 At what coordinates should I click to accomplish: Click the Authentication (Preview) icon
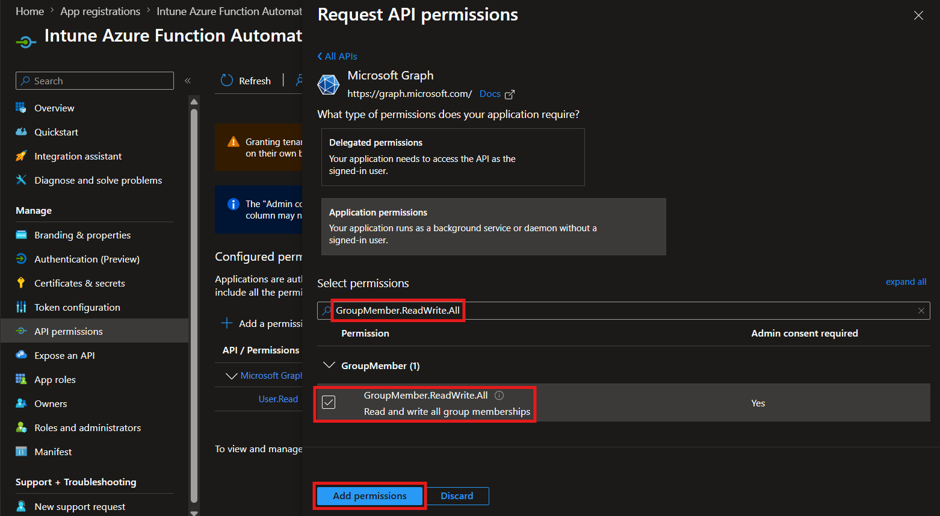pyautogui.click(x=21, y=259)
